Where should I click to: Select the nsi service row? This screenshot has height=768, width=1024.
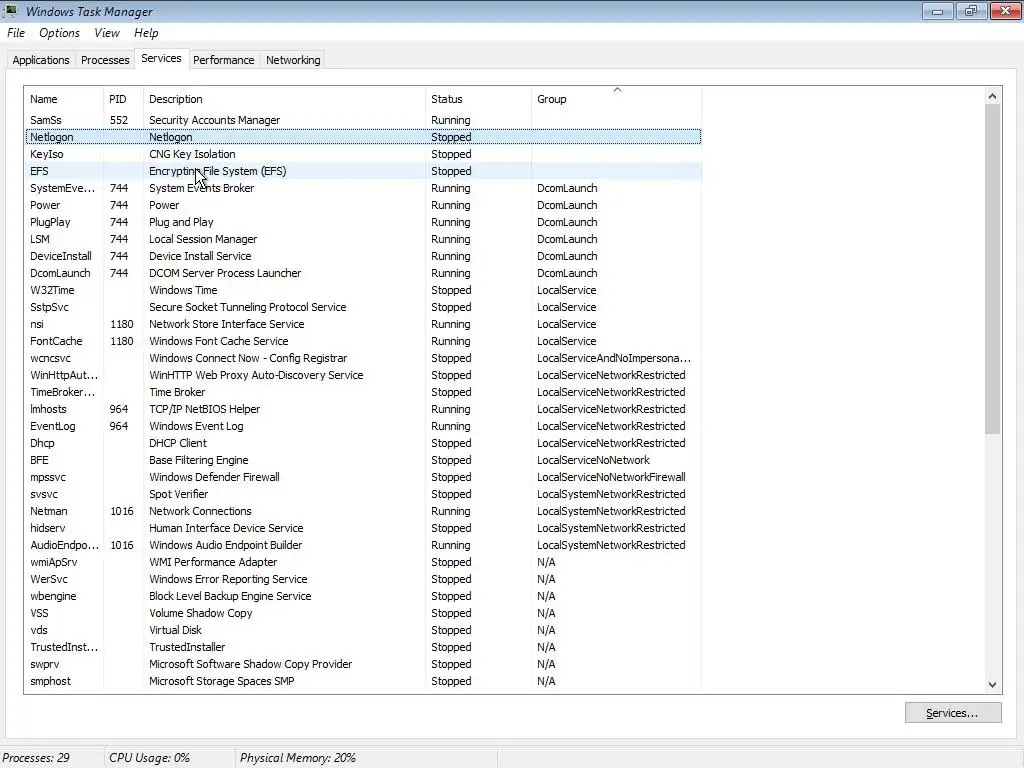363,324
